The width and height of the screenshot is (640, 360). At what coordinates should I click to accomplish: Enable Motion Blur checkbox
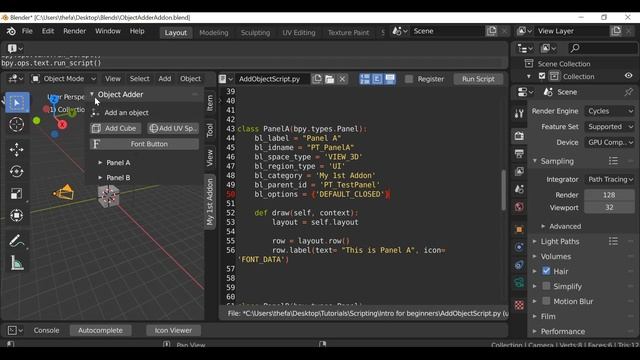coord(546,301)
